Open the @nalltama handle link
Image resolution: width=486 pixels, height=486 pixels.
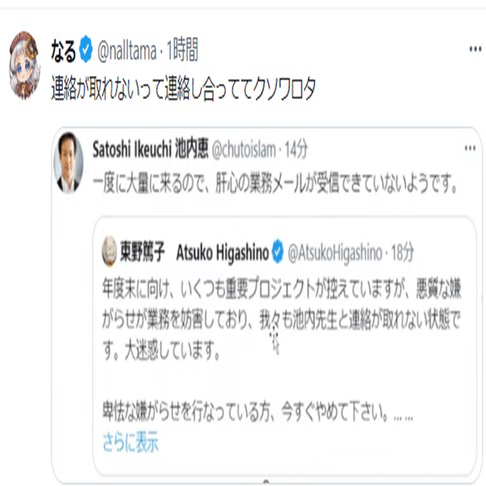click(127, 51)
